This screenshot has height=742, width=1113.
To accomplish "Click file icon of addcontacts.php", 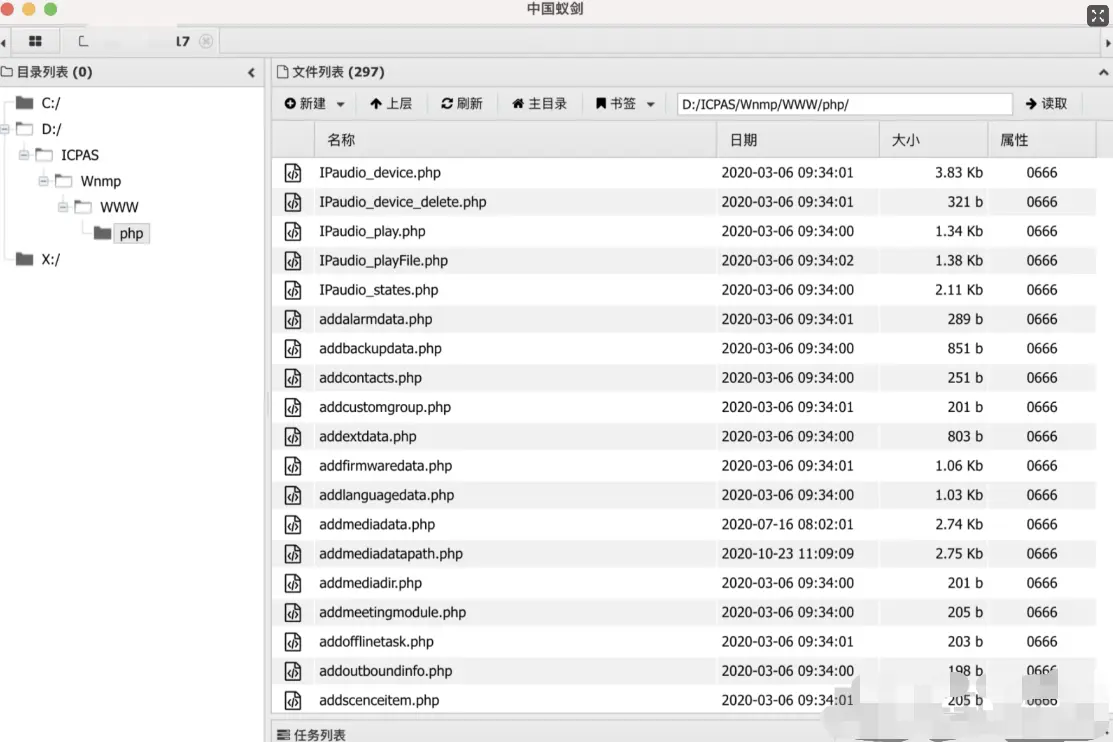I will [x=293, y=378].
